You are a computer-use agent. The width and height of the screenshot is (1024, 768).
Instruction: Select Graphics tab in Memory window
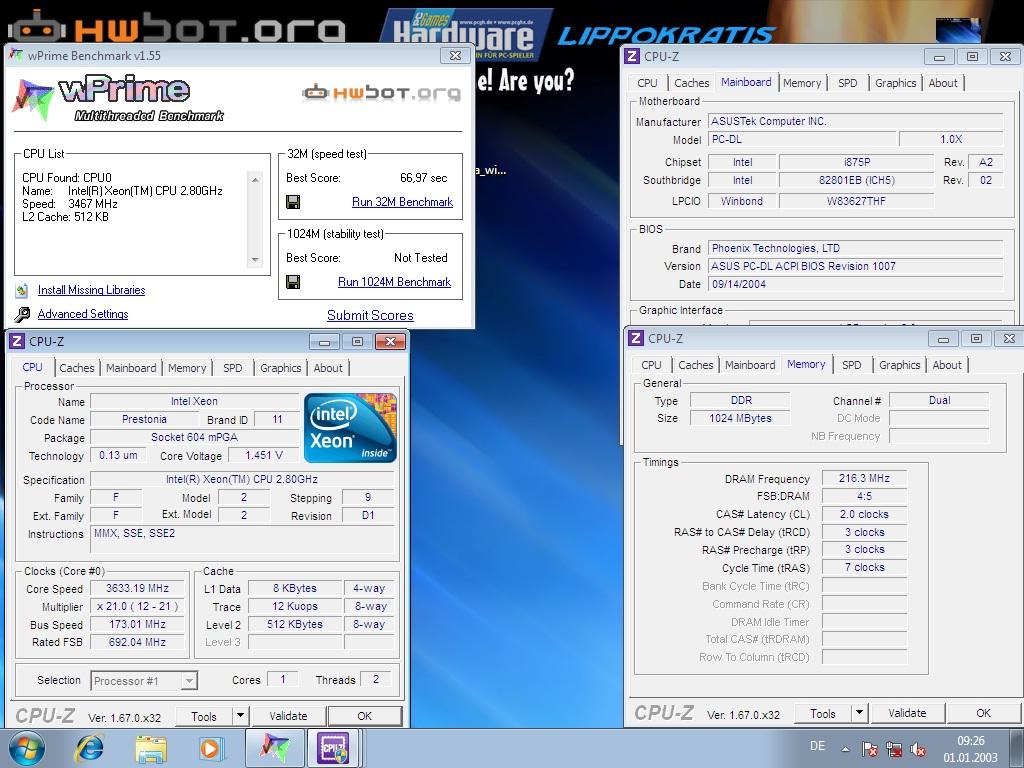(899, 365)
